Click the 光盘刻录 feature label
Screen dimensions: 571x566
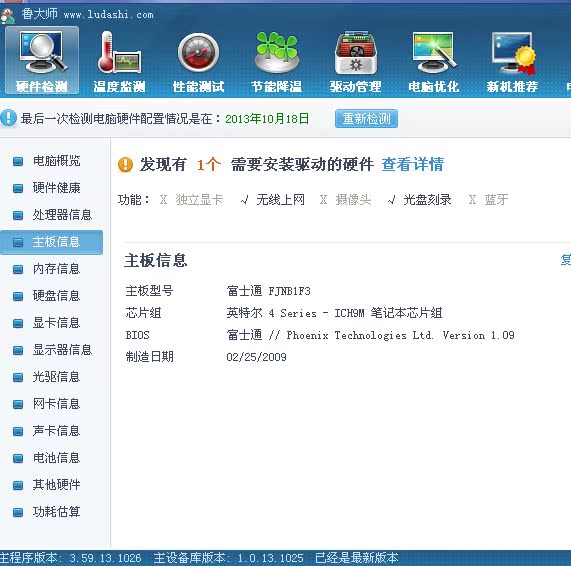(428, 200)
